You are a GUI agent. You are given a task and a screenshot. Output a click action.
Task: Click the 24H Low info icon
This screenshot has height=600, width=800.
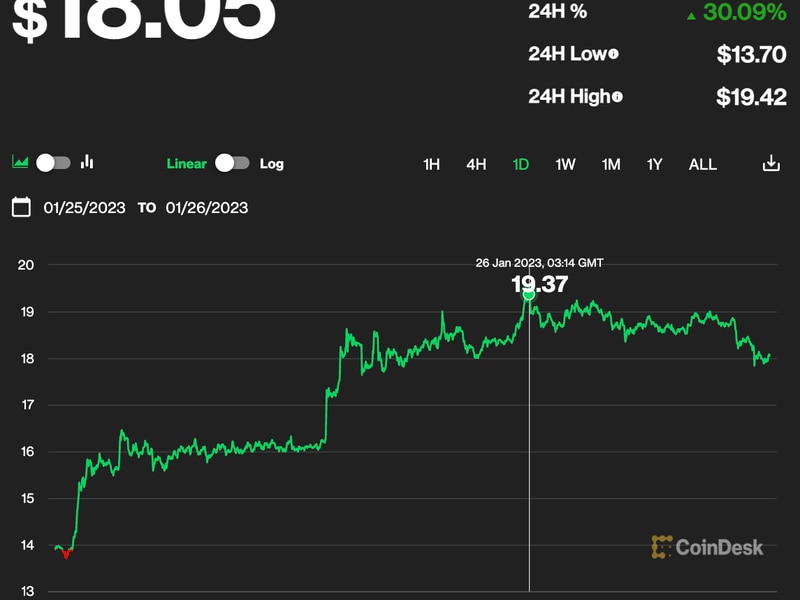click(x=613, y=55)
